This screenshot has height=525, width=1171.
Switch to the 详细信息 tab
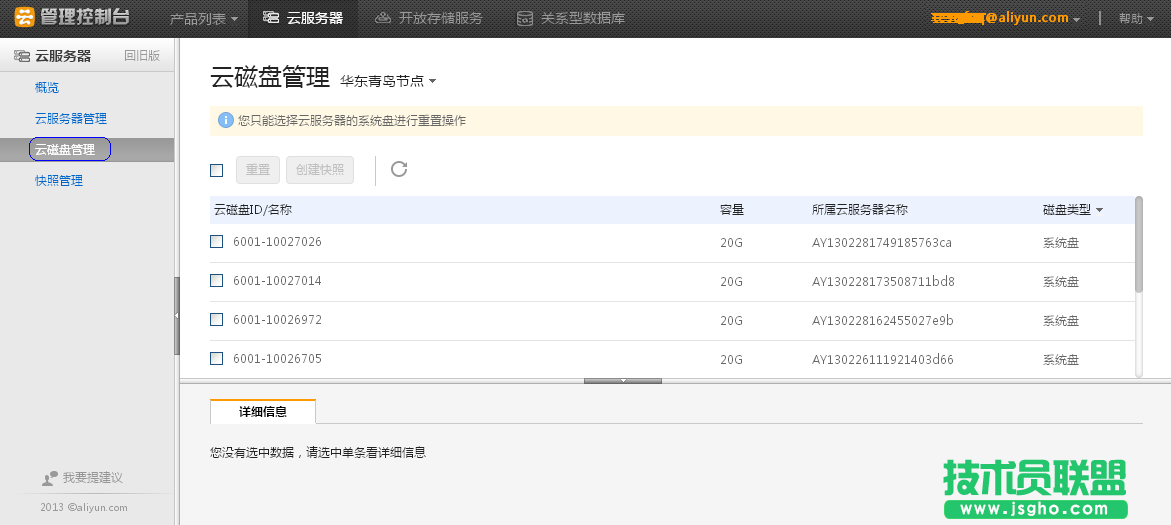click(x=263, y=411)
